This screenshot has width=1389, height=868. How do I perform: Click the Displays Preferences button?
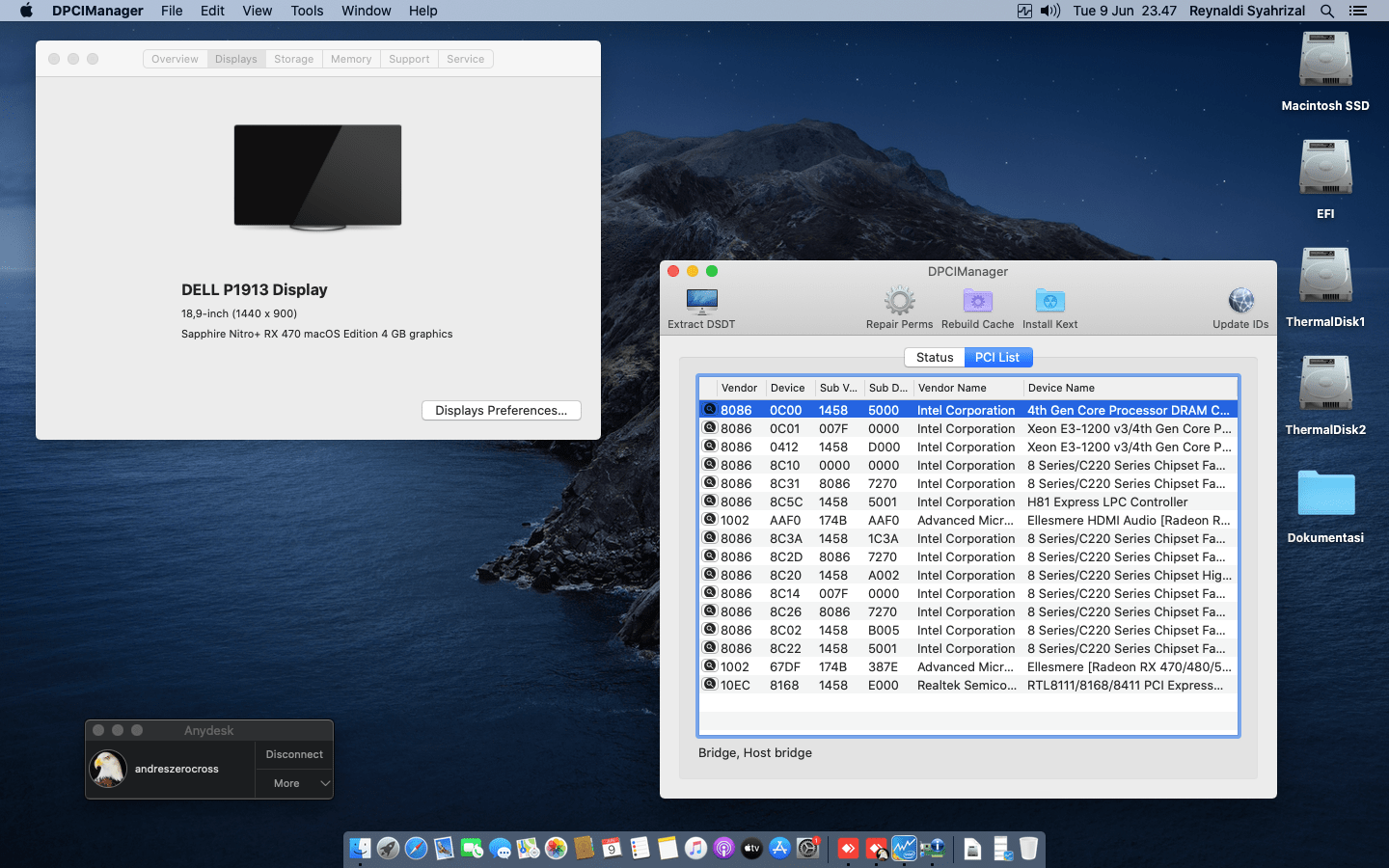click(501, 410)
